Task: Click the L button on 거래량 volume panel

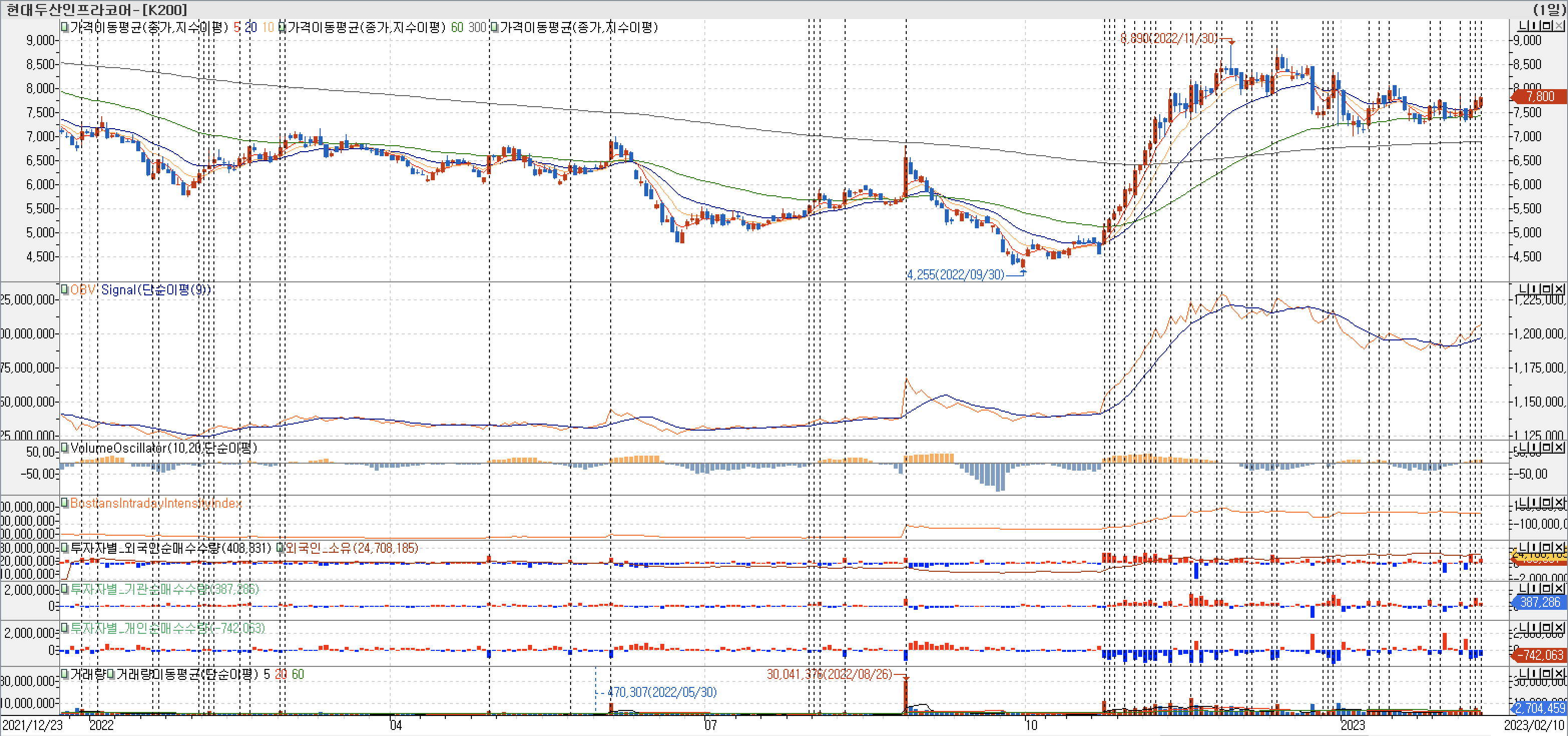Action: [1522, 673]
